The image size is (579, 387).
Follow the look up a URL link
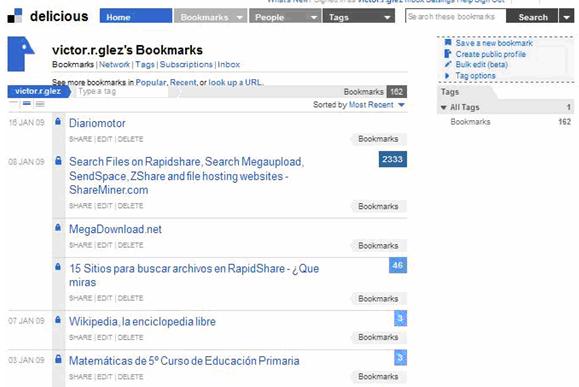(x=235, y=82)
